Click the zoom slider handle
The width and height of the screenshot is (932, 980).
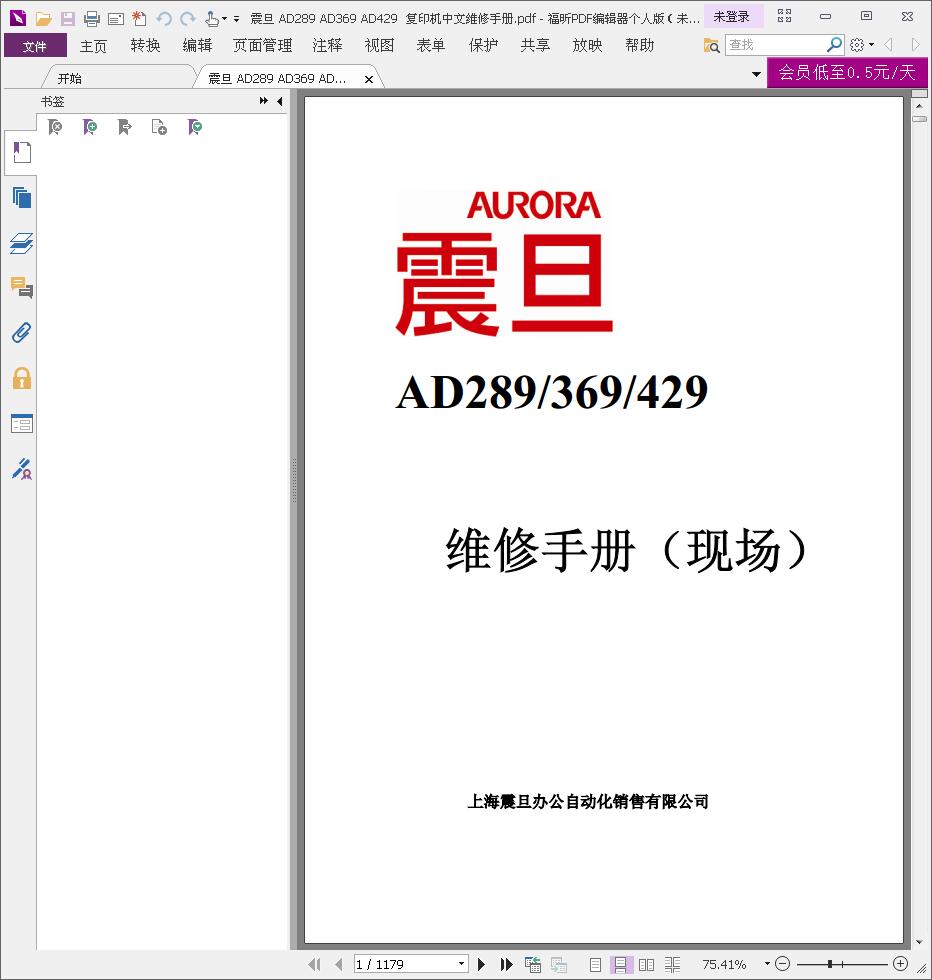tap(829, 964)
